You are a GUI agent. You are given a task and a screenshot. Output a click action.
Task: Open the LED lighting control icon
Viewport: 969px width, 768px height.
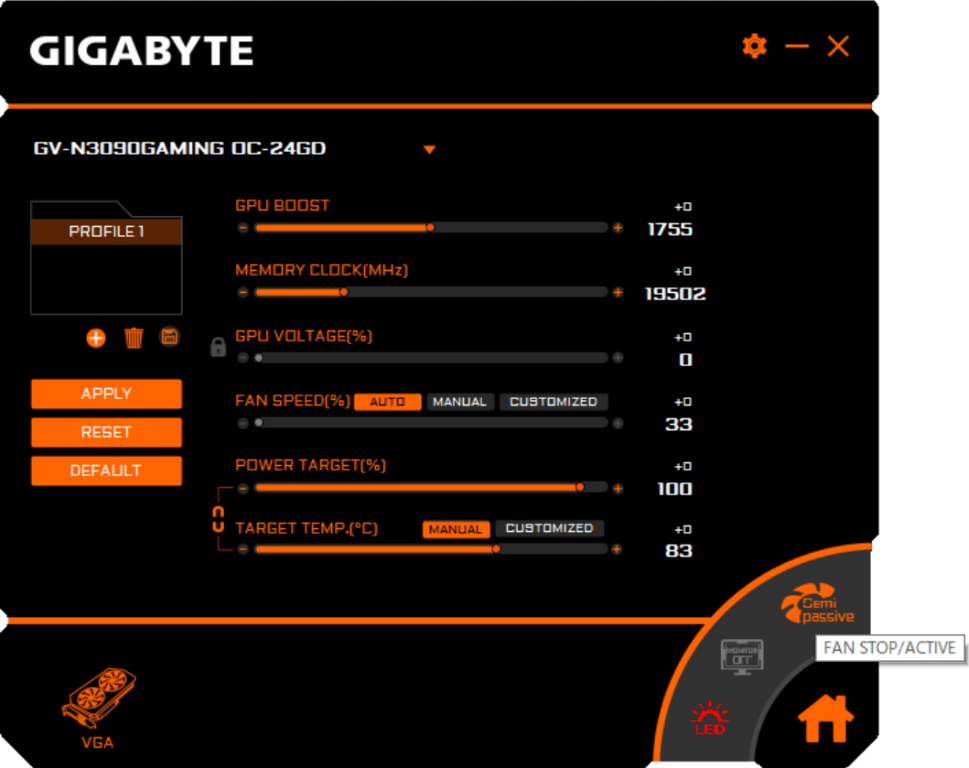[710, 718]
